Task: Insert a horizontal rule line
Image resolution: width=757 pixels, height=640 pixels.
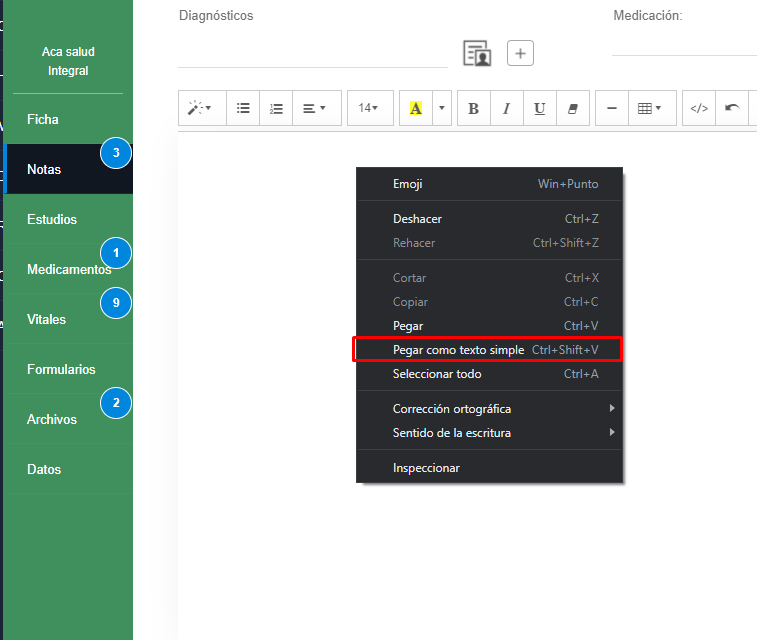Action: tap(612, 109)
